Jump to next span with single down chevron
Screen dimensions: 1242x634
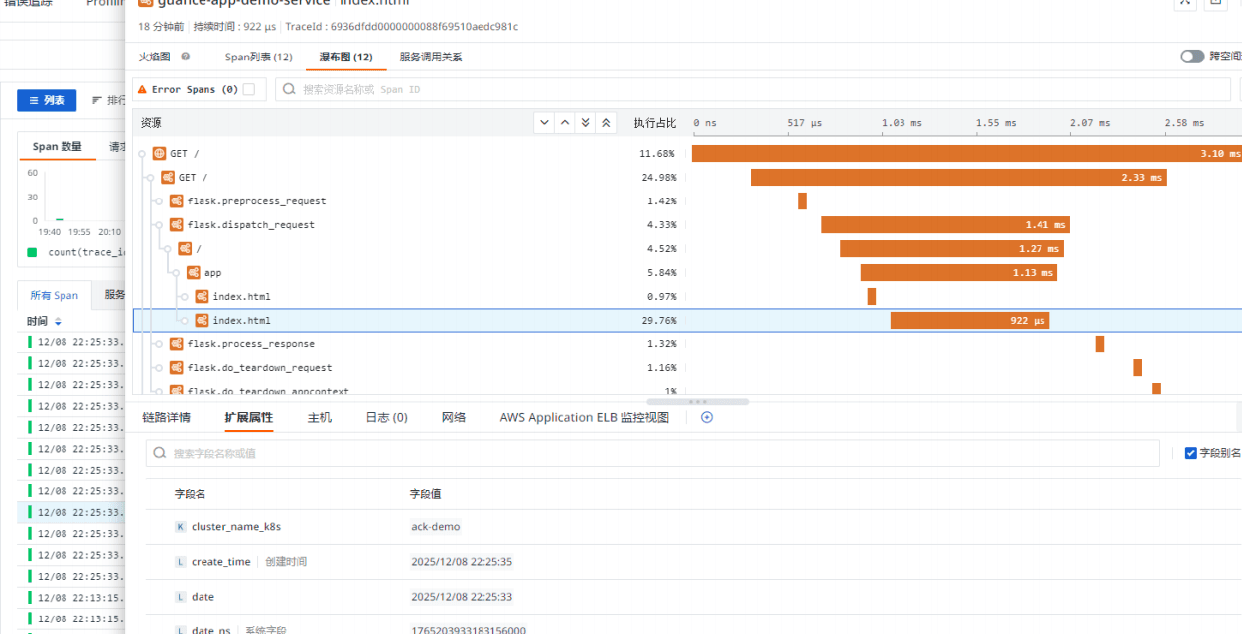(x=544, y=123)
